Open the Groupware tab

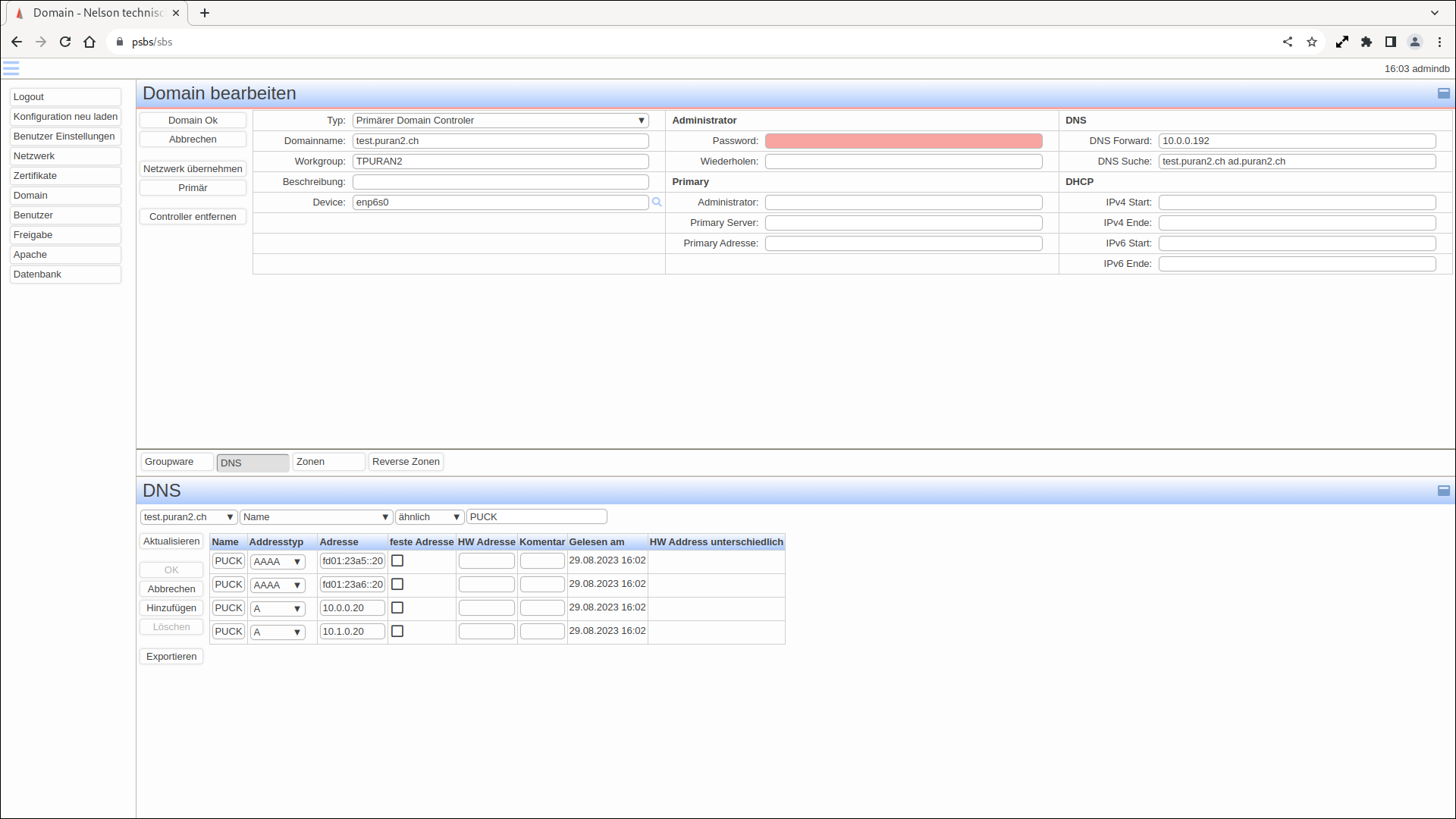[x=176, y=462]
